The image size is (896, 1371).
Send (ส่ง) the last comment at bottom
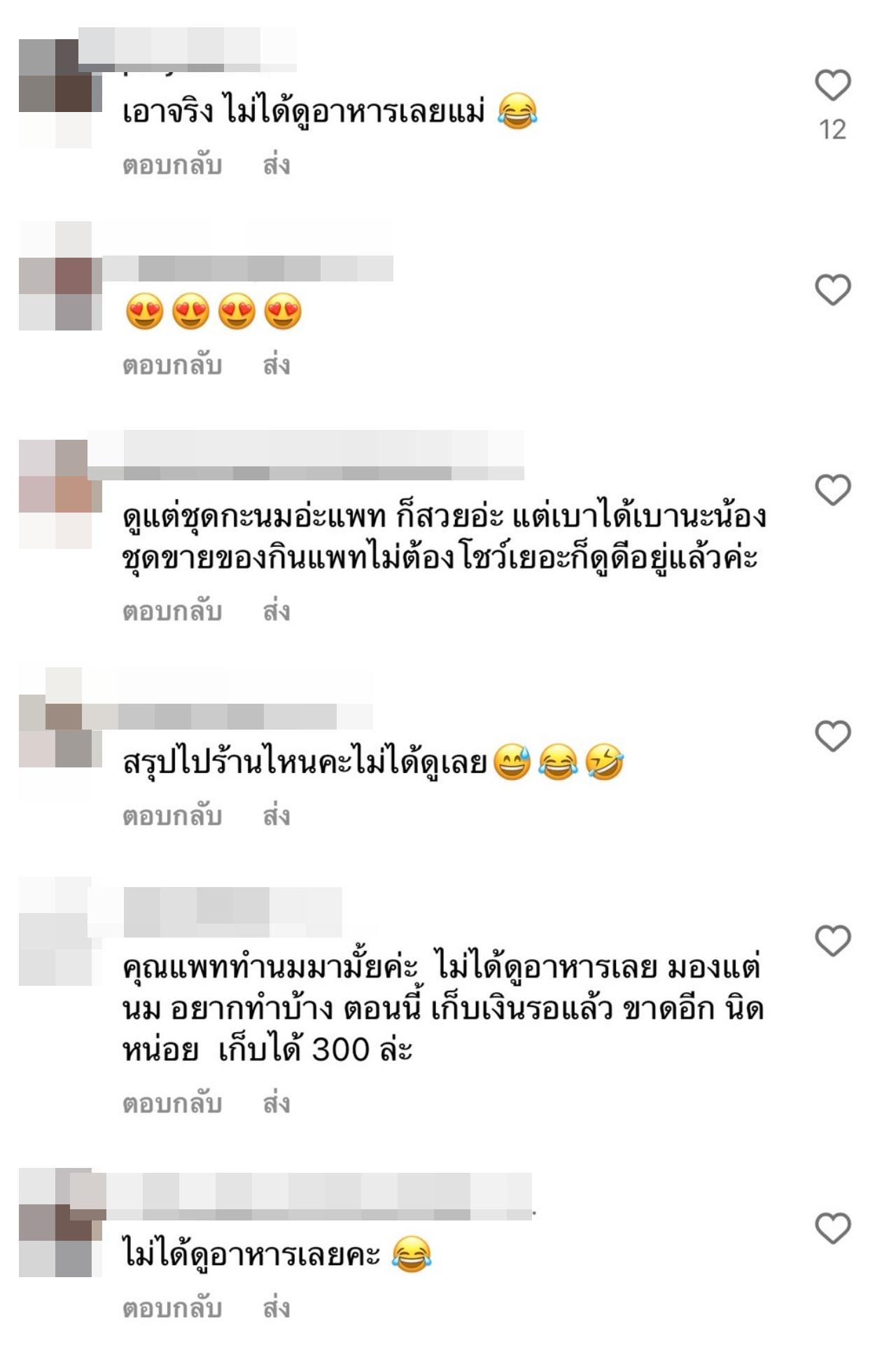tap(276, 1308)
